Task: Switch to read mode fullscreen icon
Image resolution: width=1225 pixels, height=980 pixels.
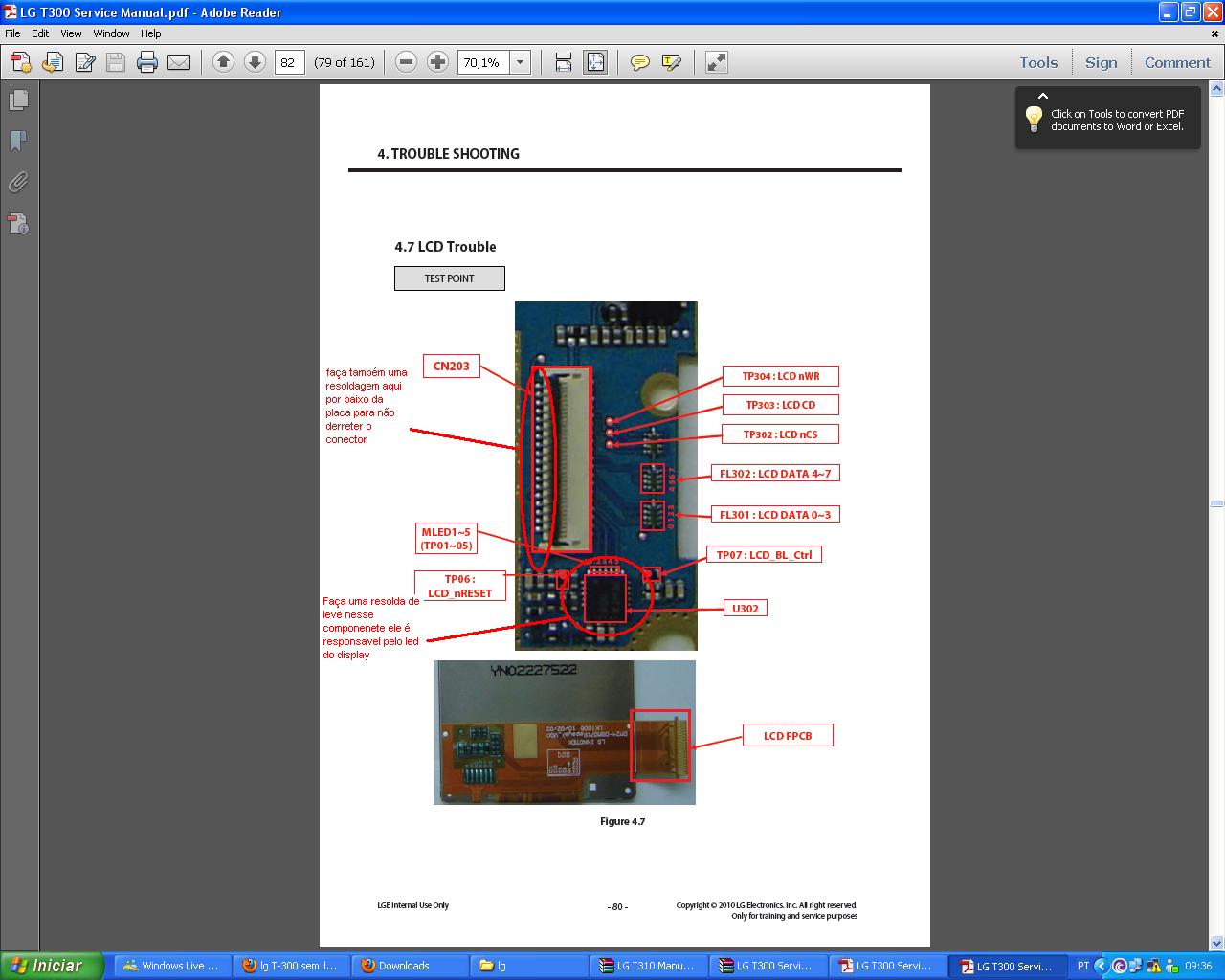Action: (x=716, y=62)
